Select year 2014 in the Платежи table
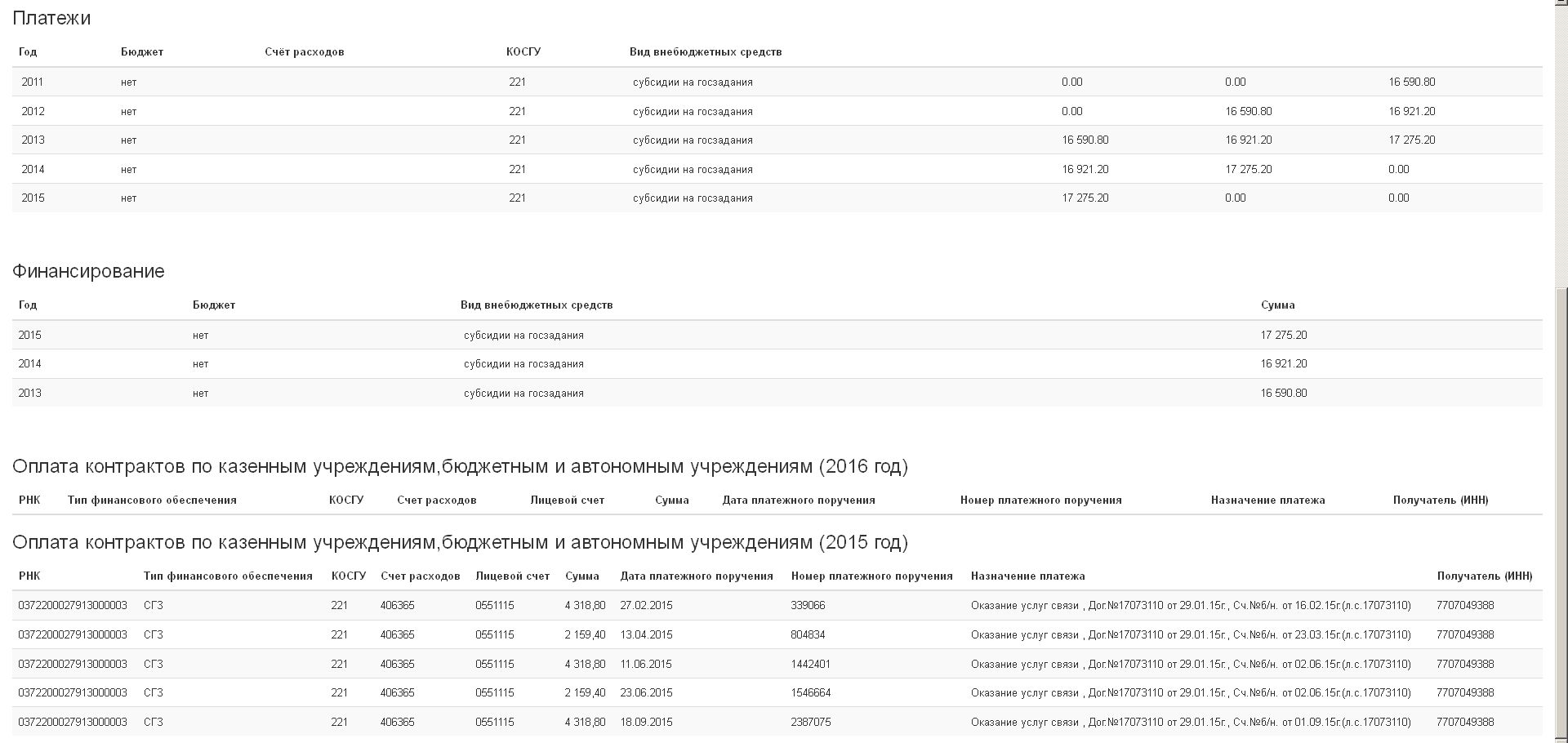Image resolution: width=1568 pixels, height=743 pixels. coord(33,169)
